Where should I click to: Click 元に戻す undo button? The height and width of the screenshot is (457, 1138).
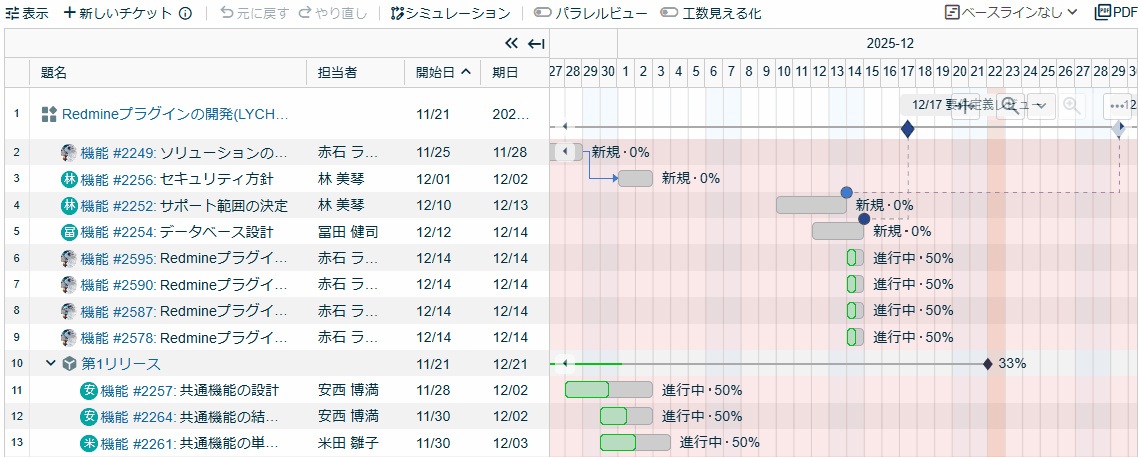[254, 13]
